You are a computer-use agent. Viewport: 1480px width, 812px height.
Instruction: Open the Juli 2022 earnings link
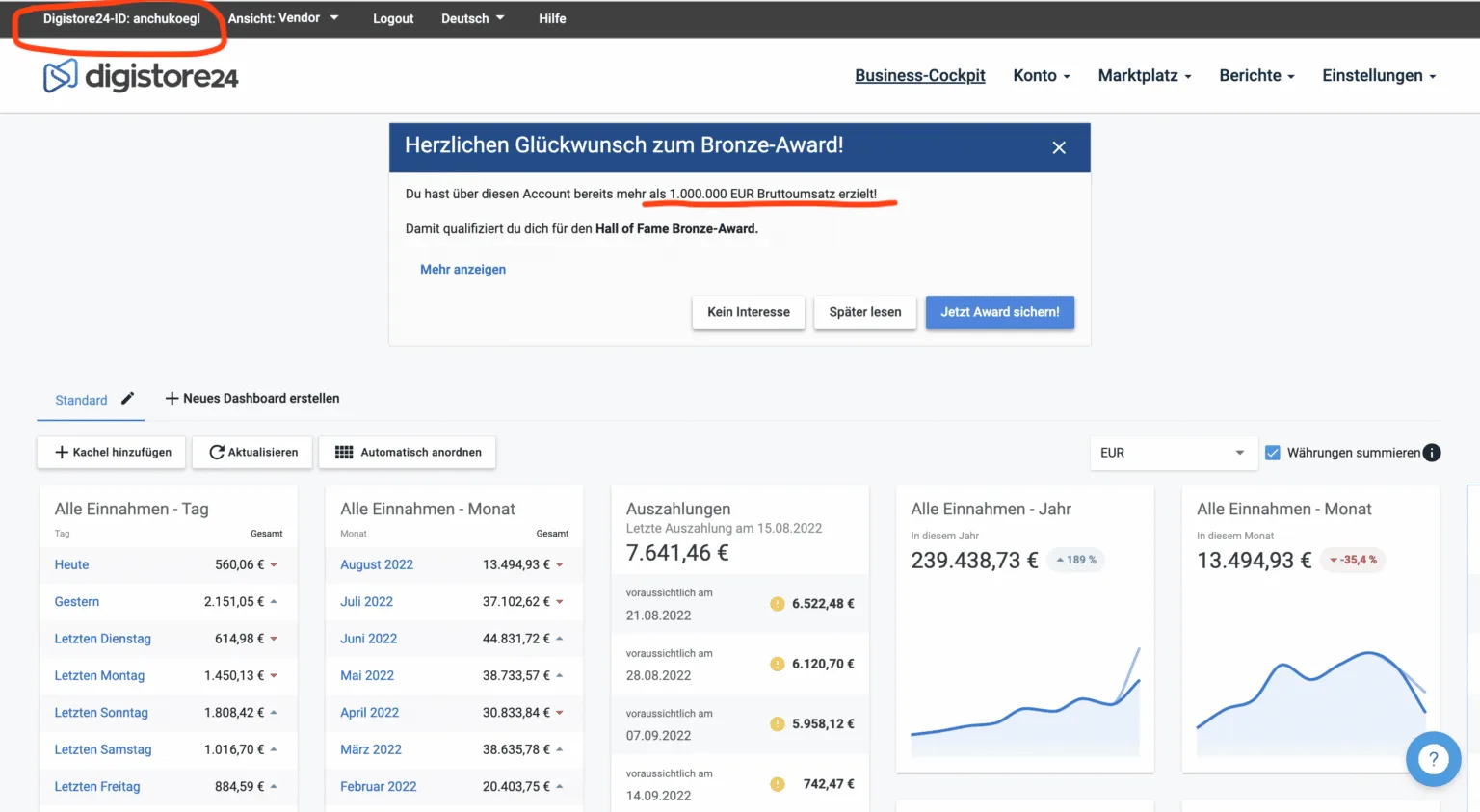(366, 601)
